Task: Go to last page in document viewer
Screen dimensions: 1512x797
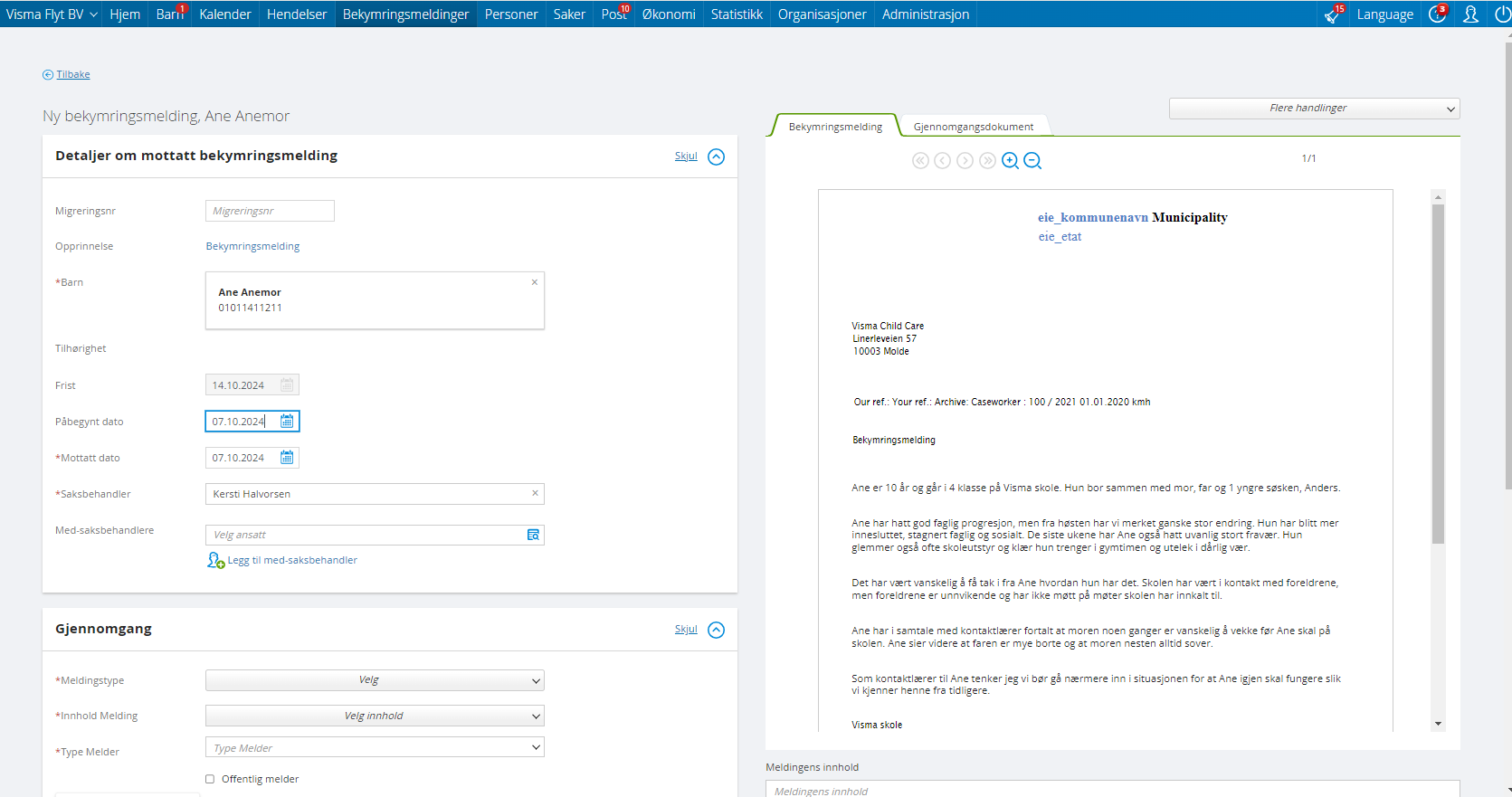Action: coord(988,160)
